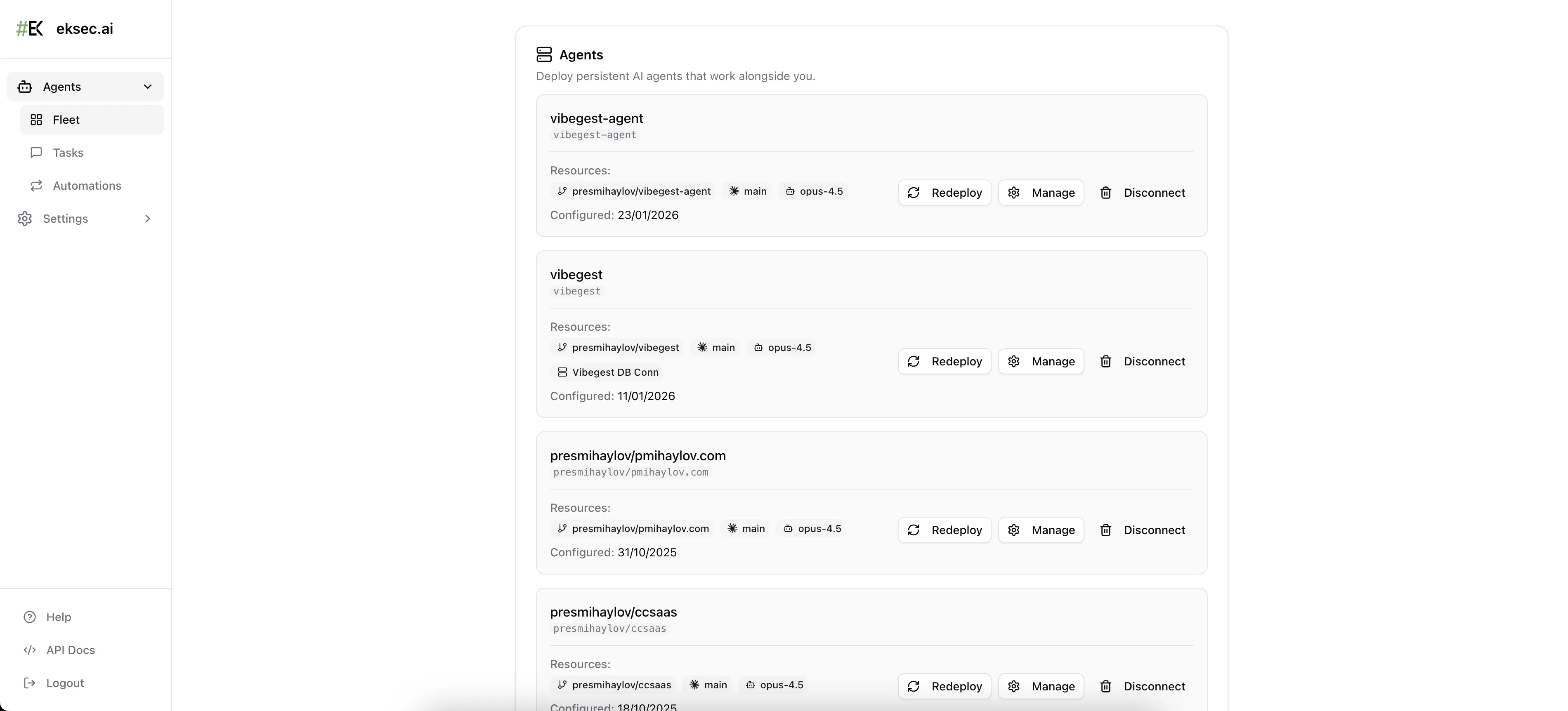Redeploy the vibegest-agent agent
This screenshot has width=1568, height=711.
pos(944,193)
